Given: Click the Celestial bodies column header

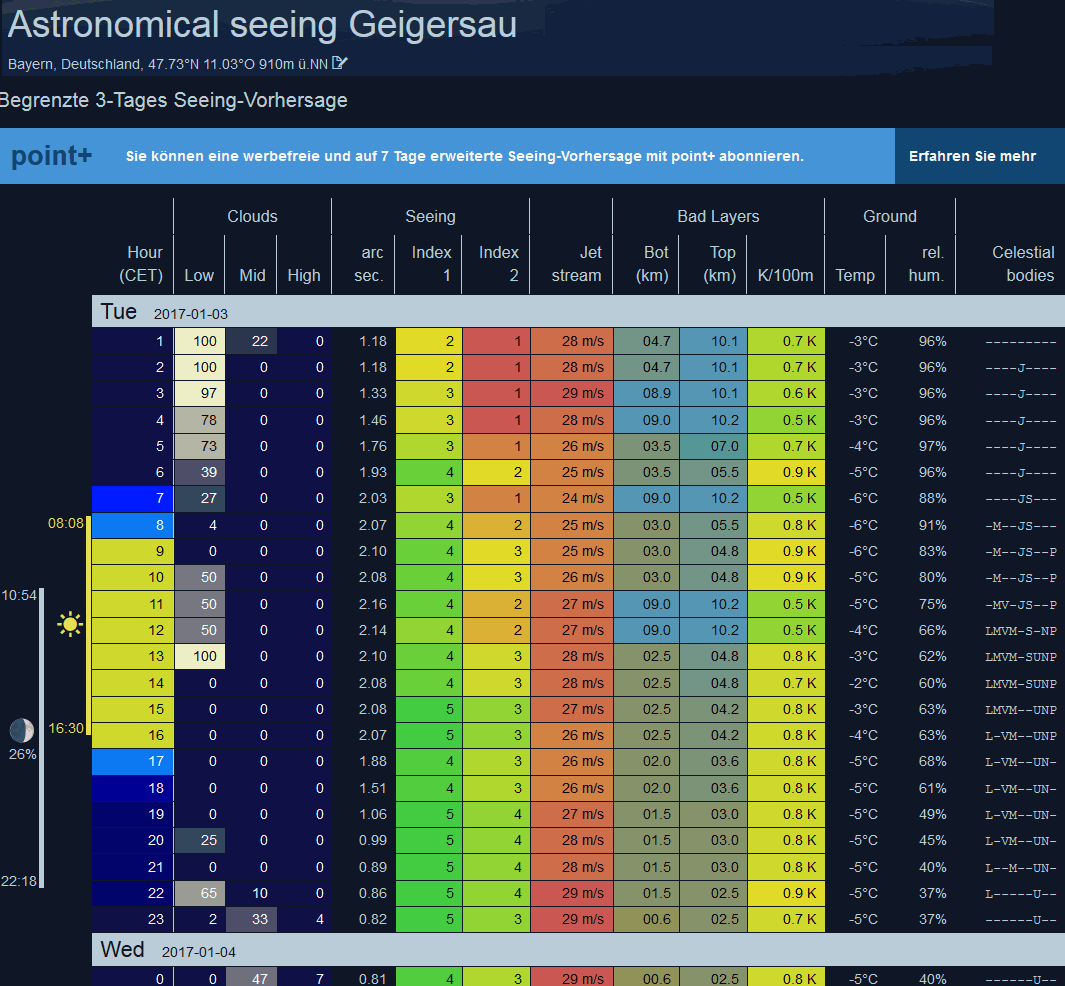Looking at the screenshot, I should 1022,264.
